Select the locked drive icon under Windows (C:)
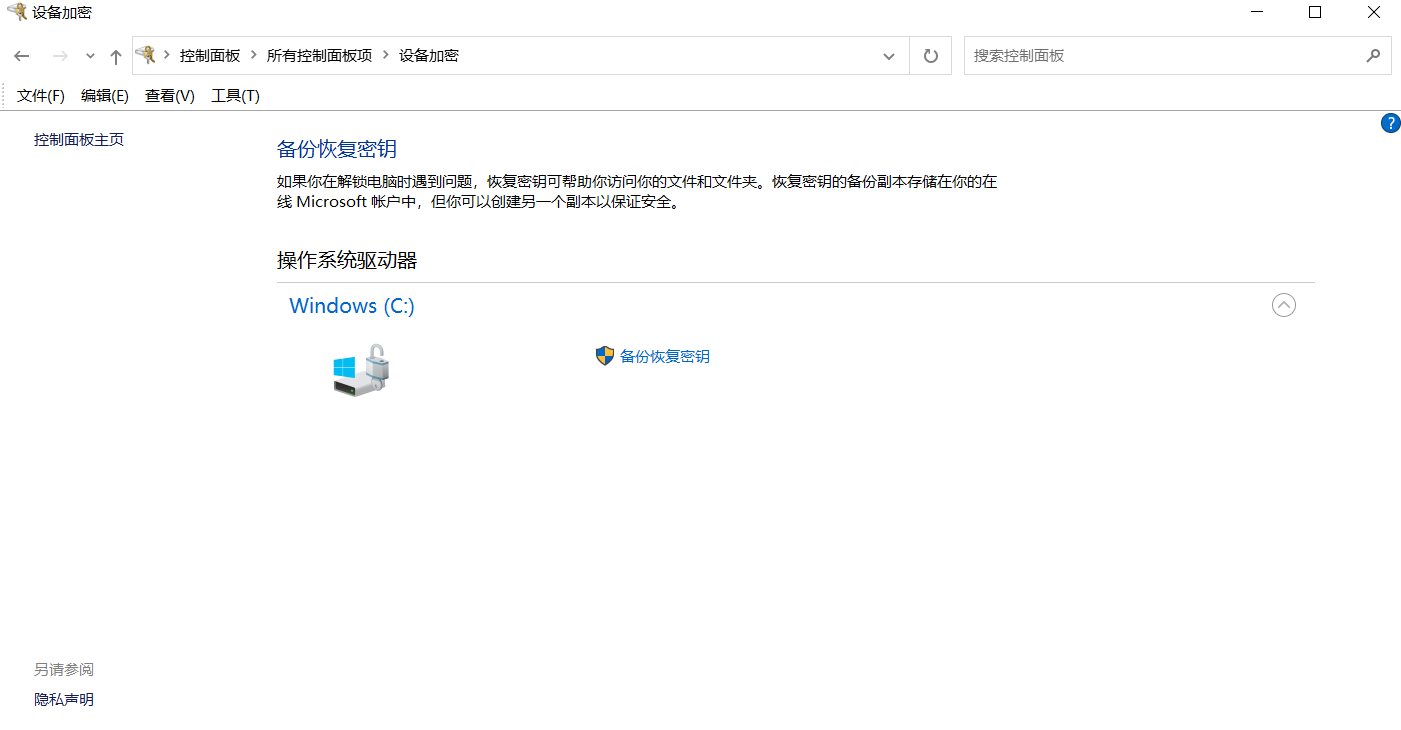Viewport: 1401px width, 730px height. coord(360,370)
